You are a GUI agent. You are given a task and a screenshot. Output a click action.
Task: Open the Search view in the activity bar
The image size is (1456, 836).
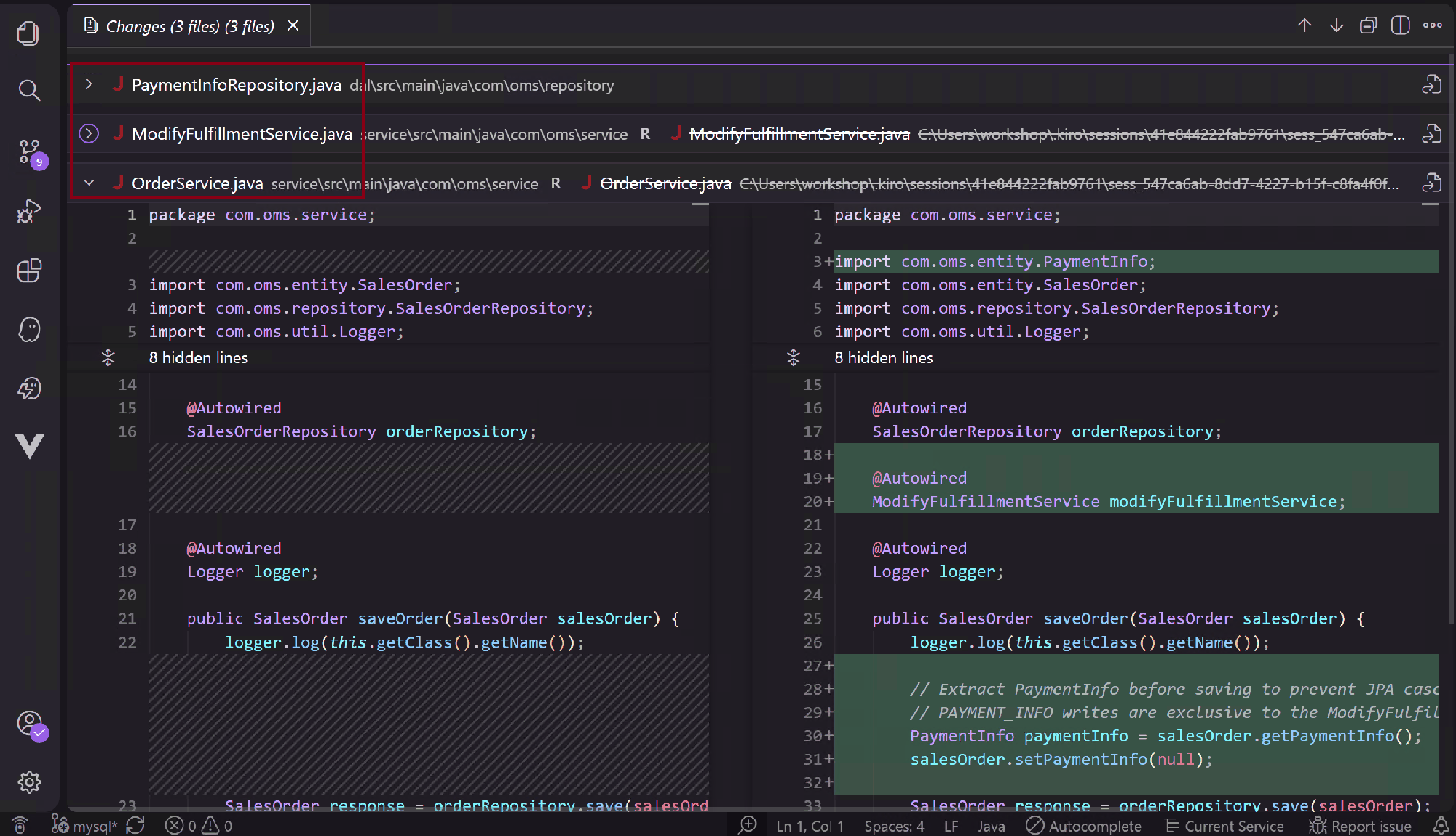point(28,90)
